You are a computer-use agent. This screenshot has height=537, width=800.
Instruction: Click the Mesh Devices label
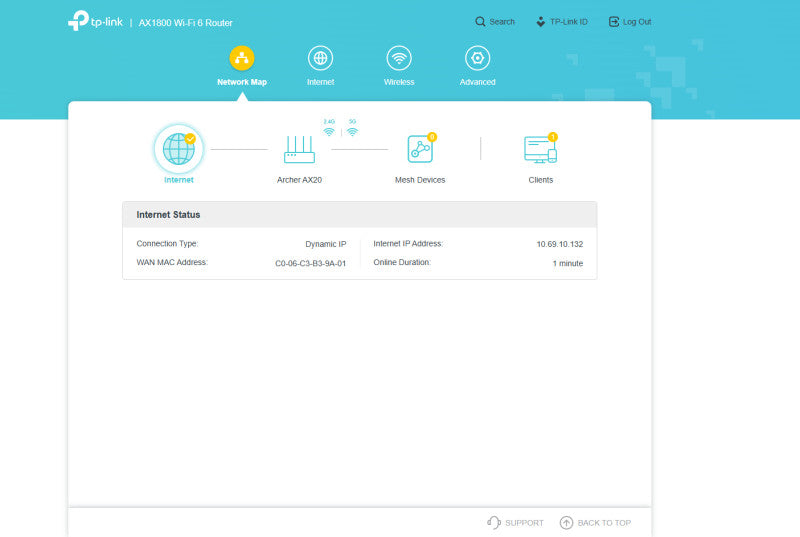pos(420,180)
